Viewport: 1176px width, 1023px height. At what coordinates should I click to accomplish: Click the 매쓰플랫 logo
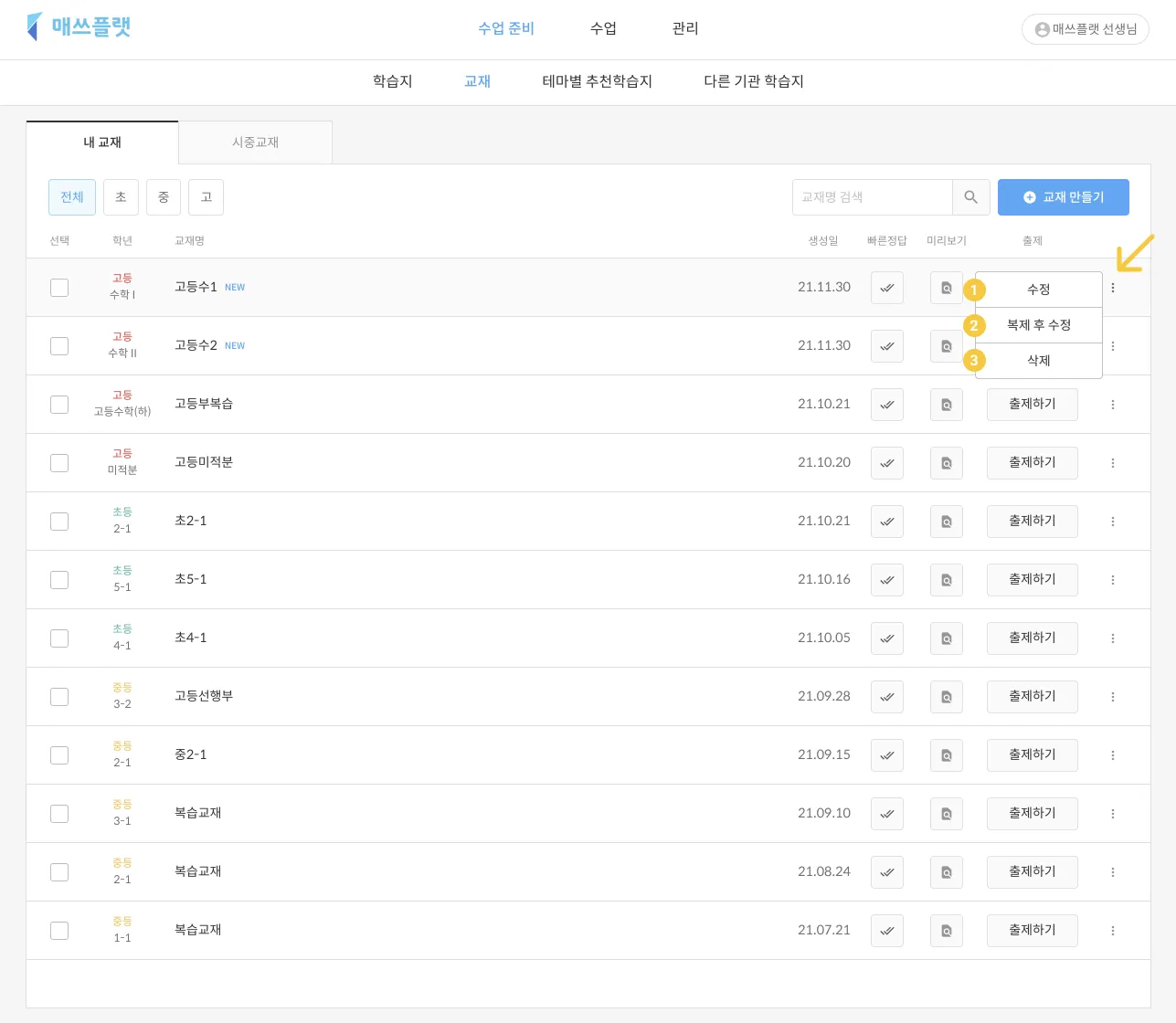[79, 26]
